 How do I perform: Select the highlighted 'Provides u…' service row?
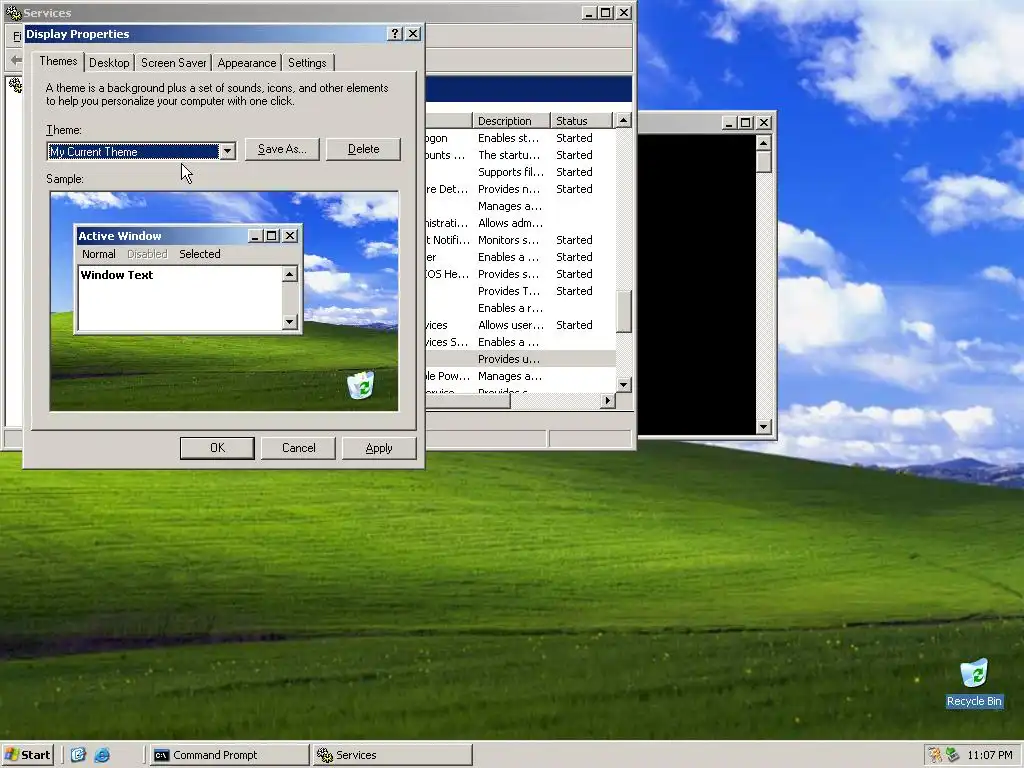(520, 359)
